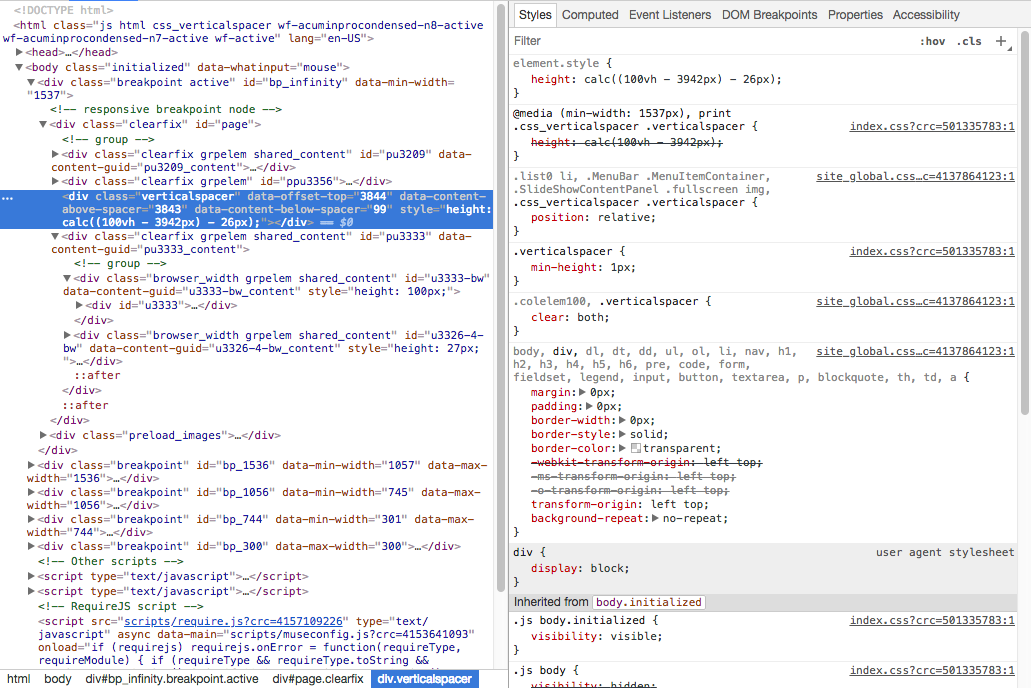
Task: Select div#page.clearfix breadcrumb
Action: [318, 679]
